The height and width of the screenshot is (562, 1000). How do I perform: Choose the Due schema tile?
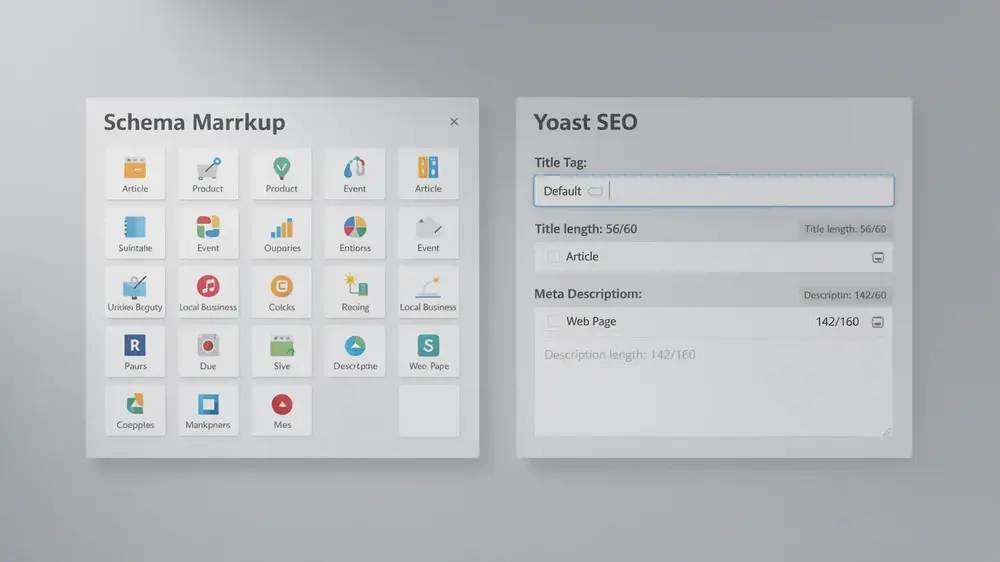[x=208, y=351]
